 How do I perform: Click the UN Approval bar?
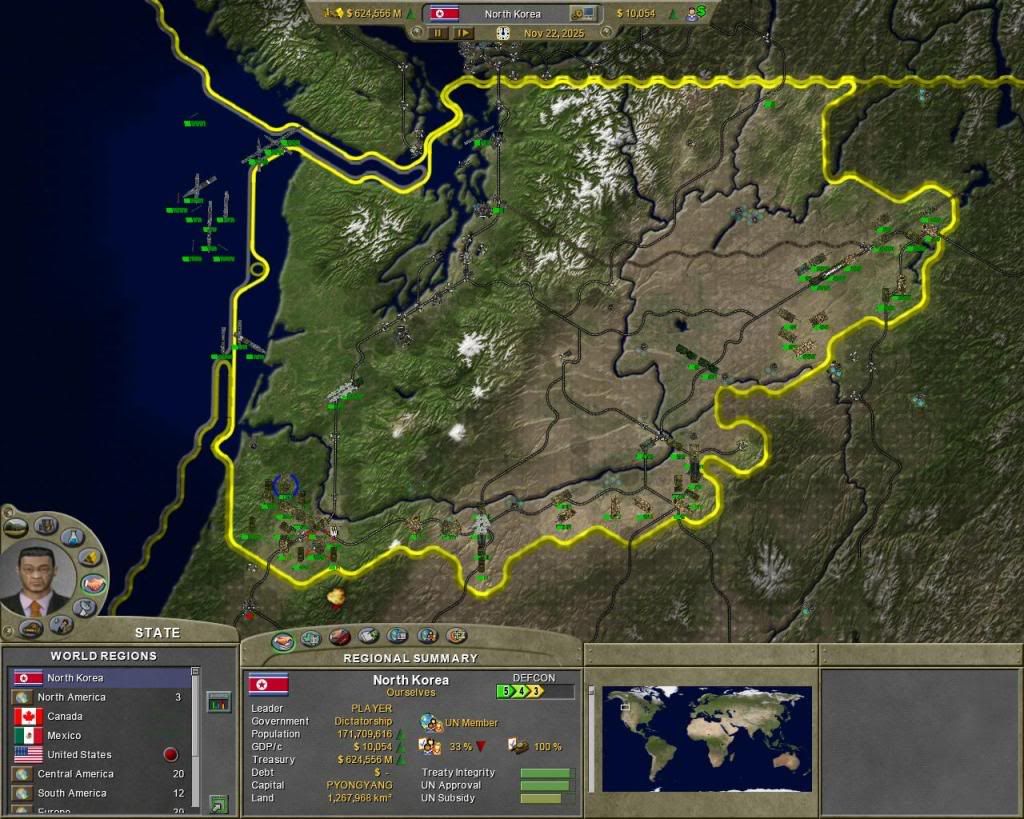(547, 786)
